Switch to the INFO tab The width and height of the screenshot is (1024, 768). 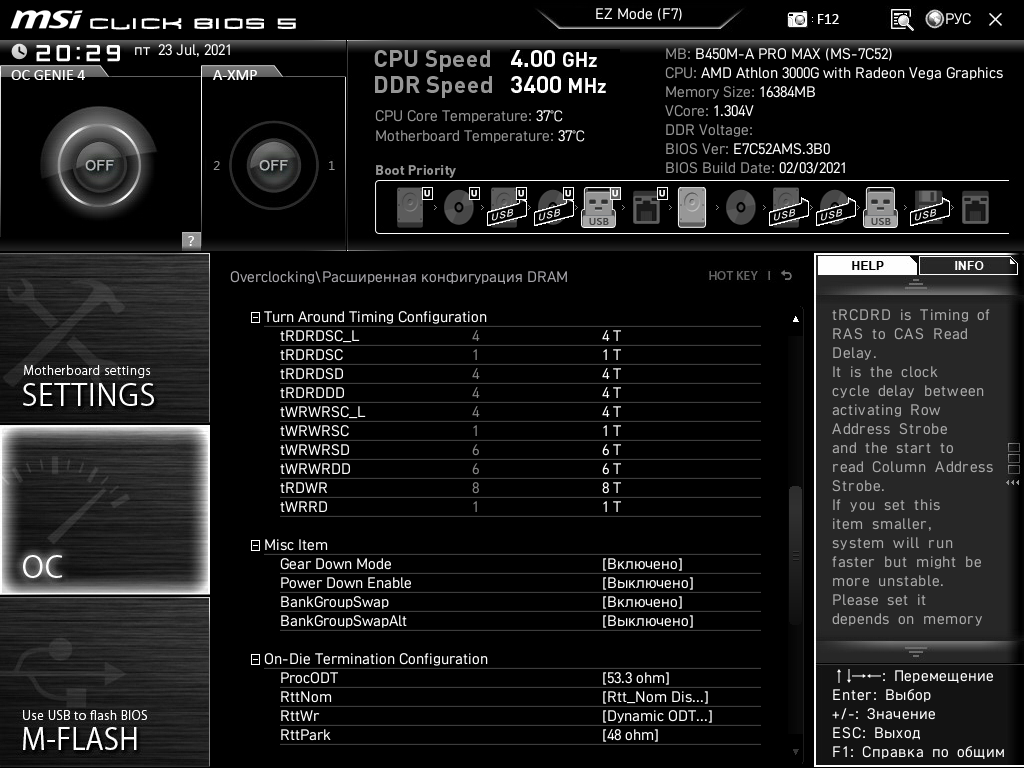click(x=968, y=265)
